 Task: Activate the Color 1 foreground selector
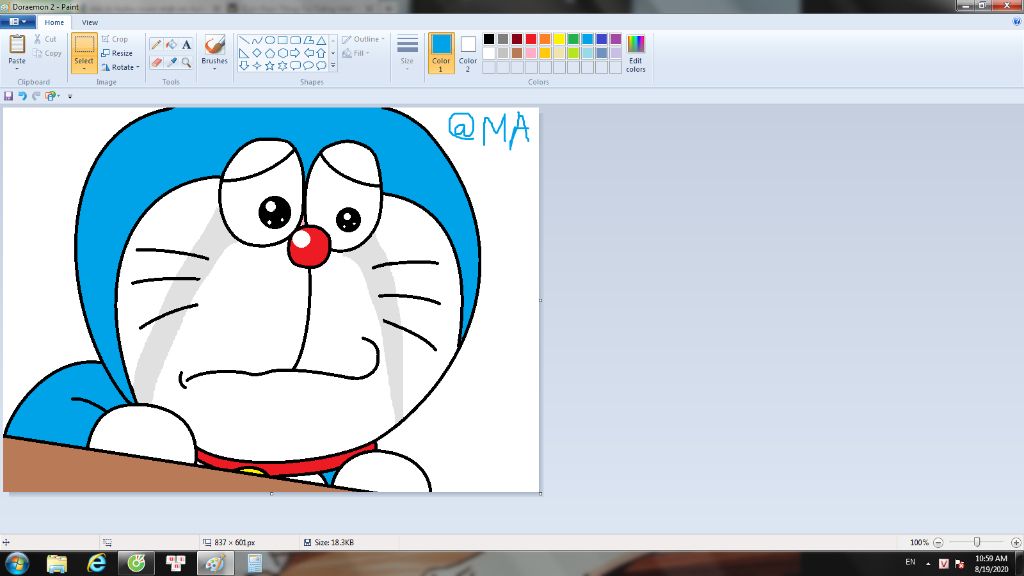[x=441, y=53]
